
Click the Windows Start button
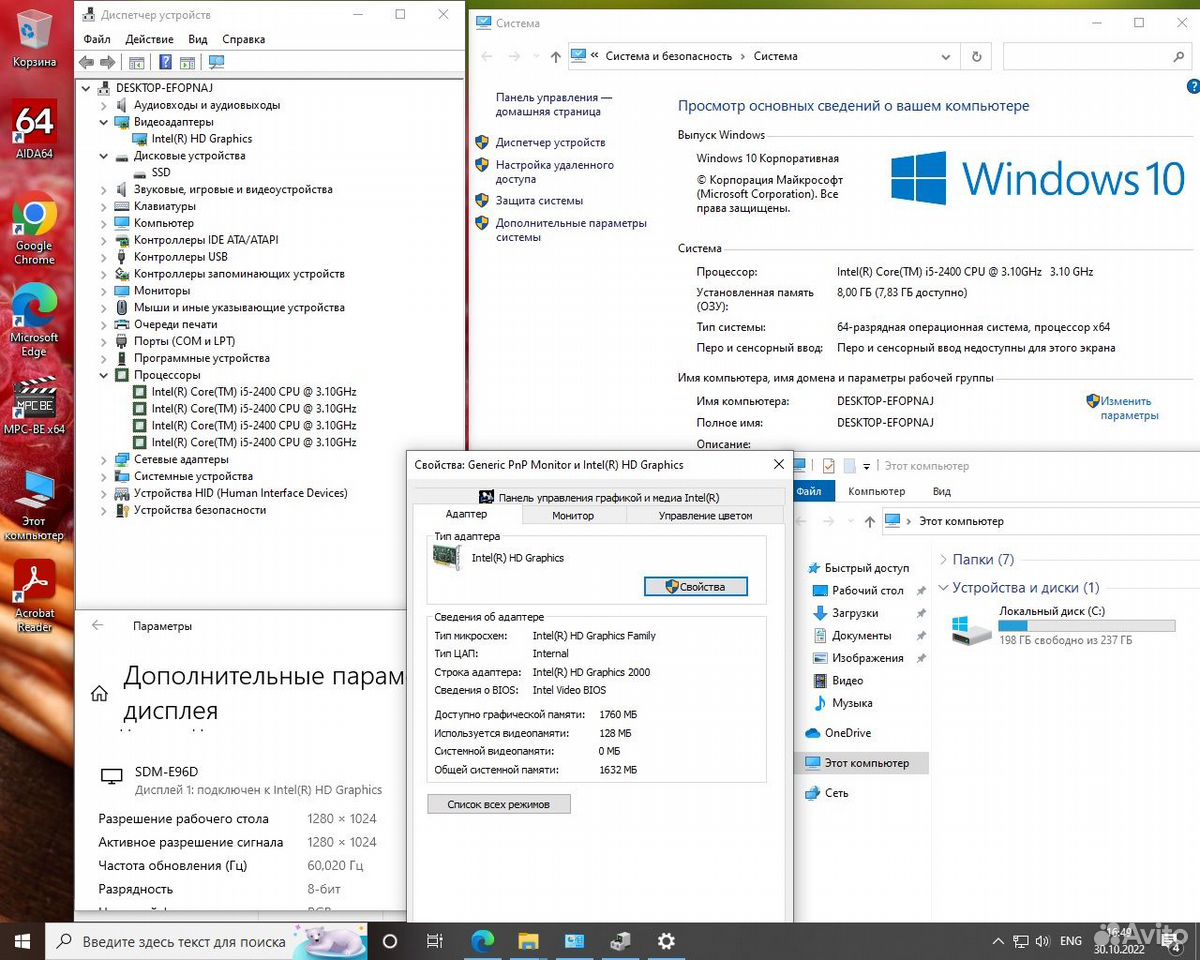point(22,941)
